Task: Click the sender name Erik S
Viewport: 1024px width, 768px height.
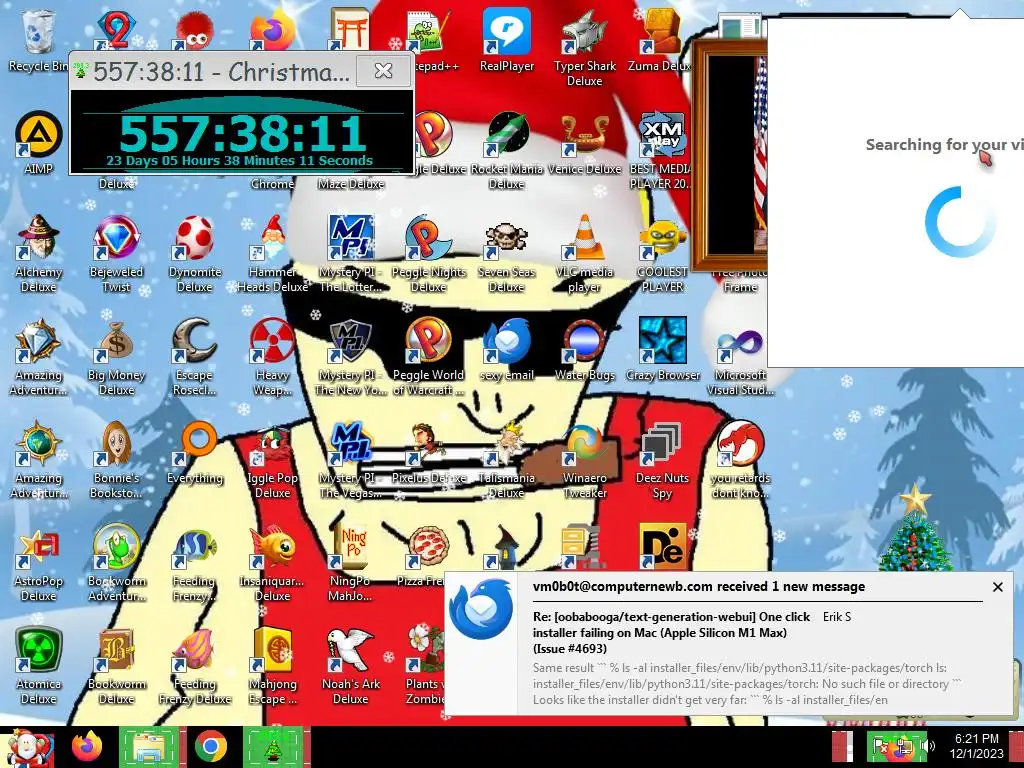Action: coord(837,616)
